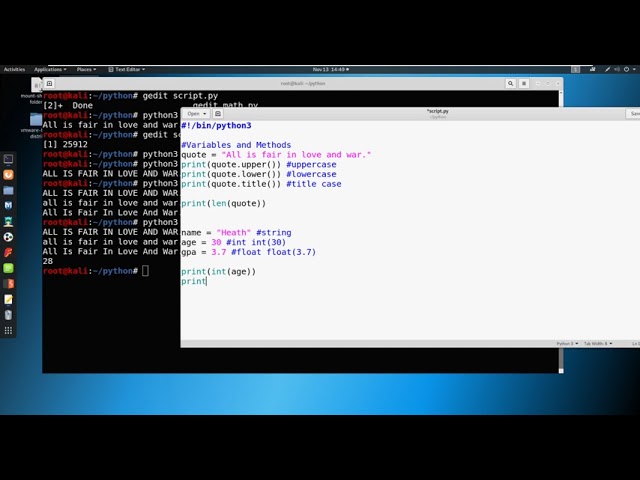The image size is (640, 480).
Task: Click the pen-shaped tray icon
Action: click(607, 69)
